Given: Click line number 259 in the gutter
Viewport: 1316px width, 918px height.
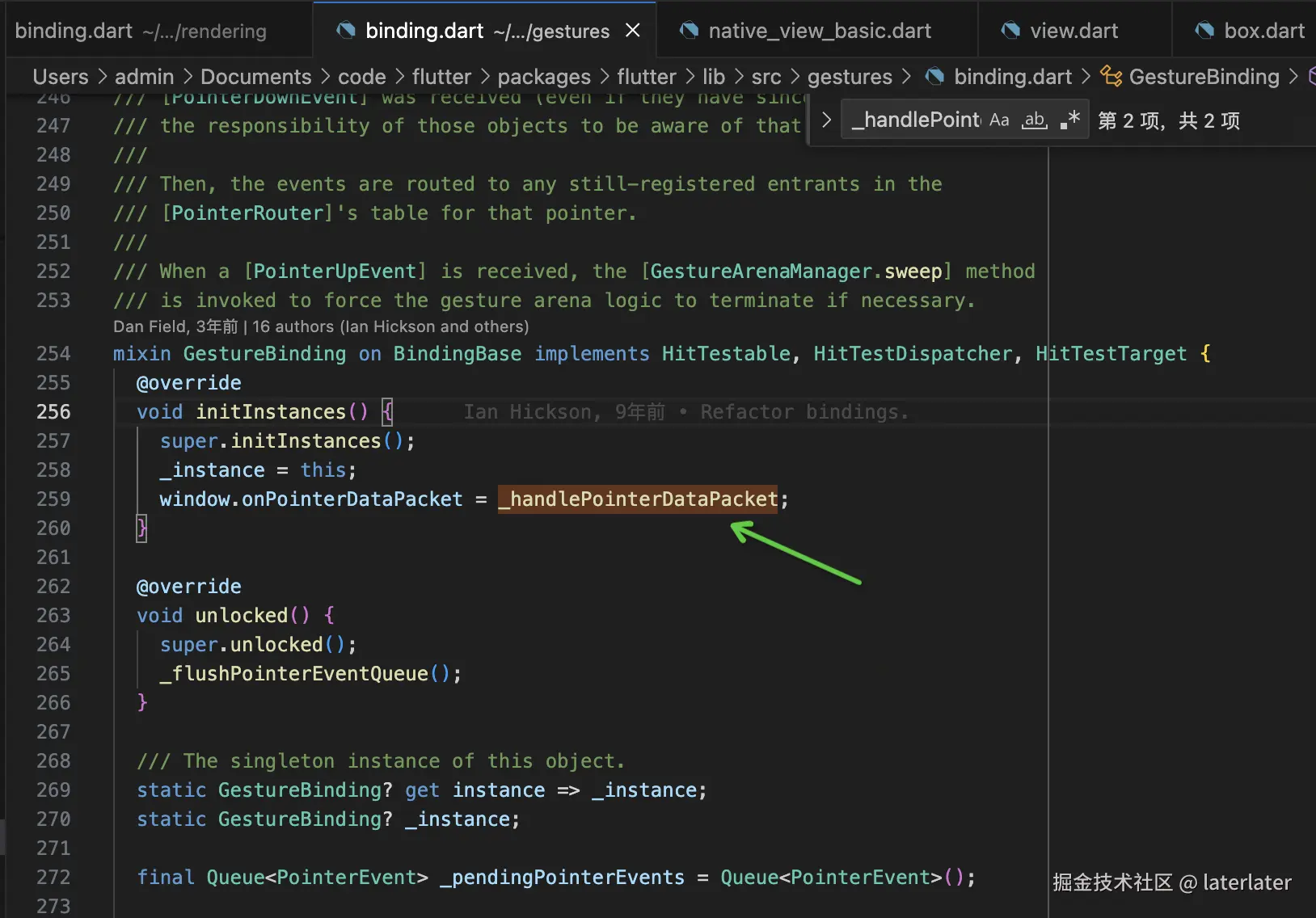Looking at the screenshot, I should (x=53, y=499).
